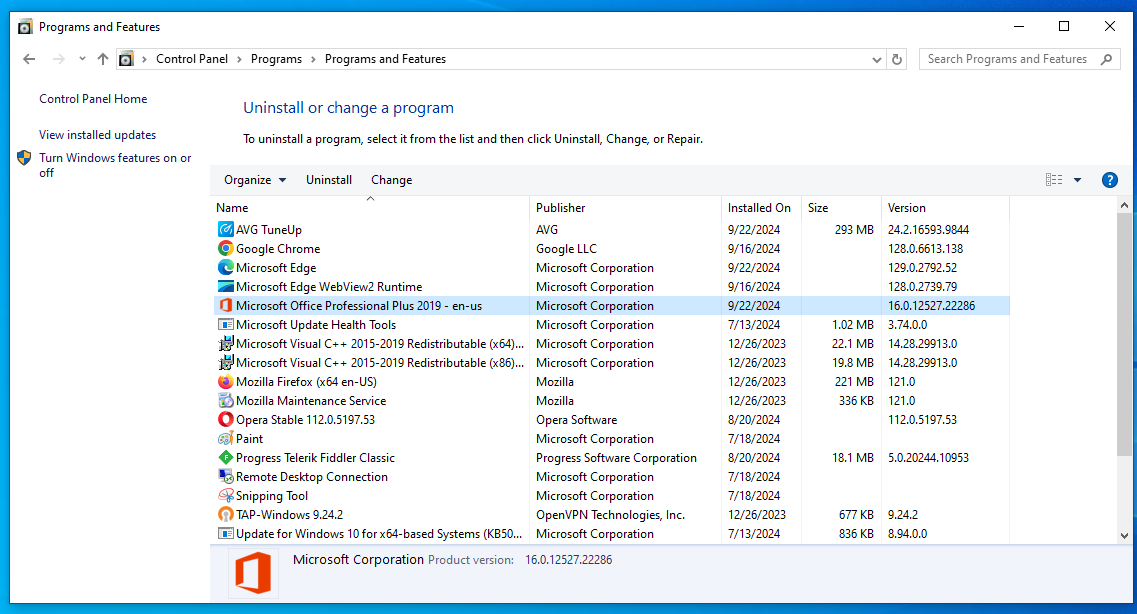The height and width of the screenshot is (614, 1137).
Task: Open the recent locations dropdown arrow
Action: tap(82, 59)
